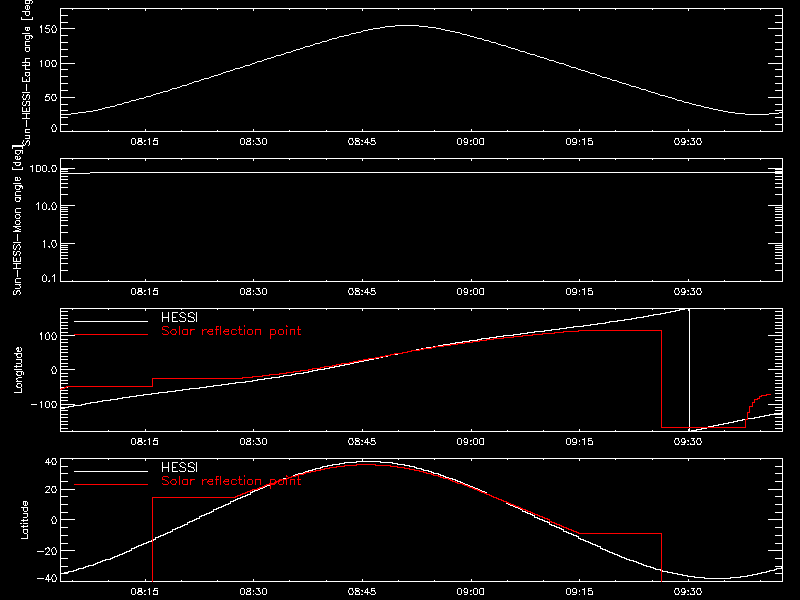
Task: Click 09:15 under the Latitude plot
Action: (579, 591)
